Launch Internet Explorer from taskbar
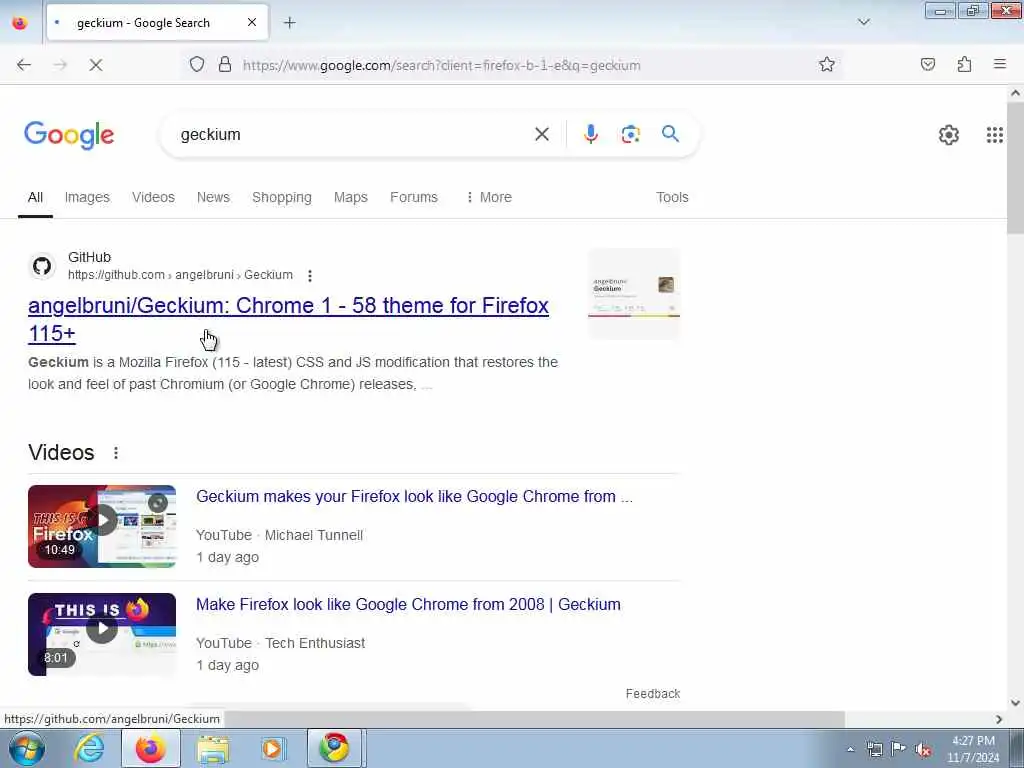The image size is (1024, 768). 89,748
